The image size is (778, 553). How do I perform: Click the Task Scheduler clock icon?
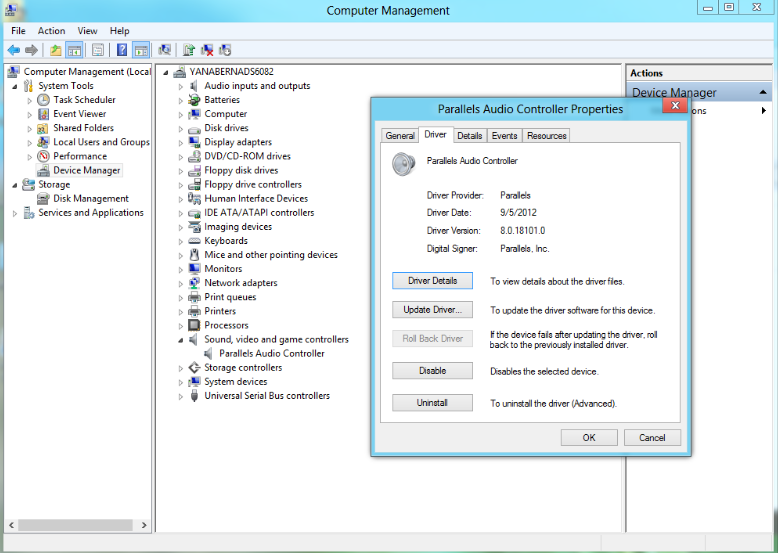pyautogui.click(x=44, y=100)
